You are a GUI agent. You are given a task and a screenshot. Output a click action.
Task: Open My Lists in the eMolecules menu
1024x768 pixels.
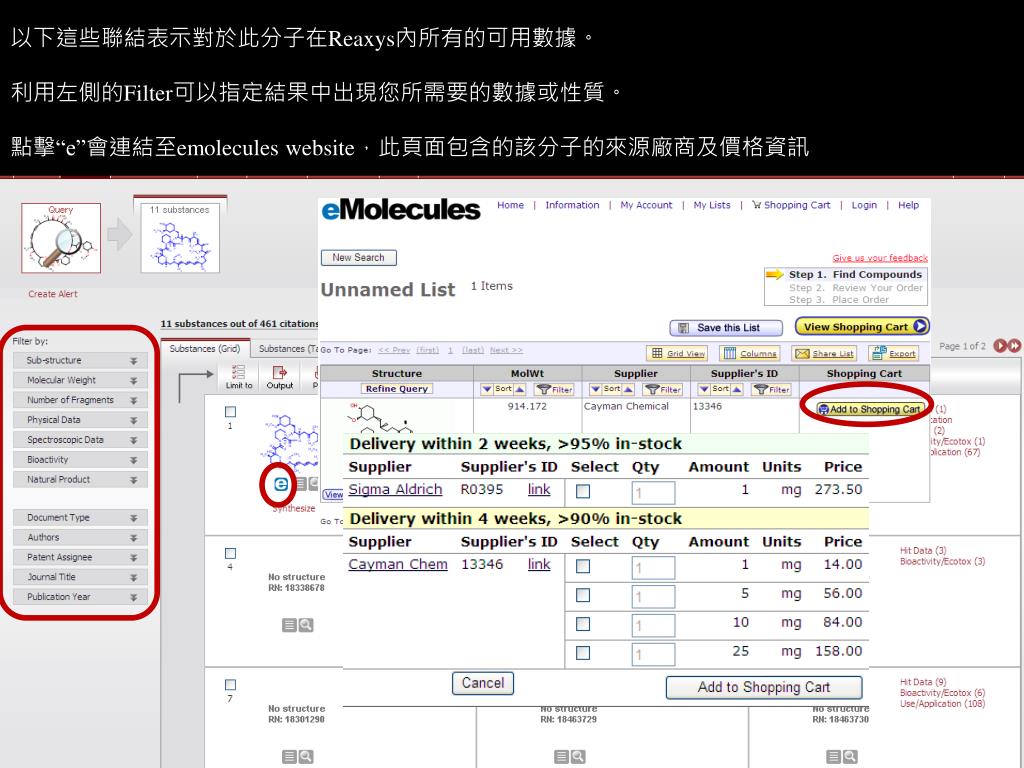(x=712, y=205)
